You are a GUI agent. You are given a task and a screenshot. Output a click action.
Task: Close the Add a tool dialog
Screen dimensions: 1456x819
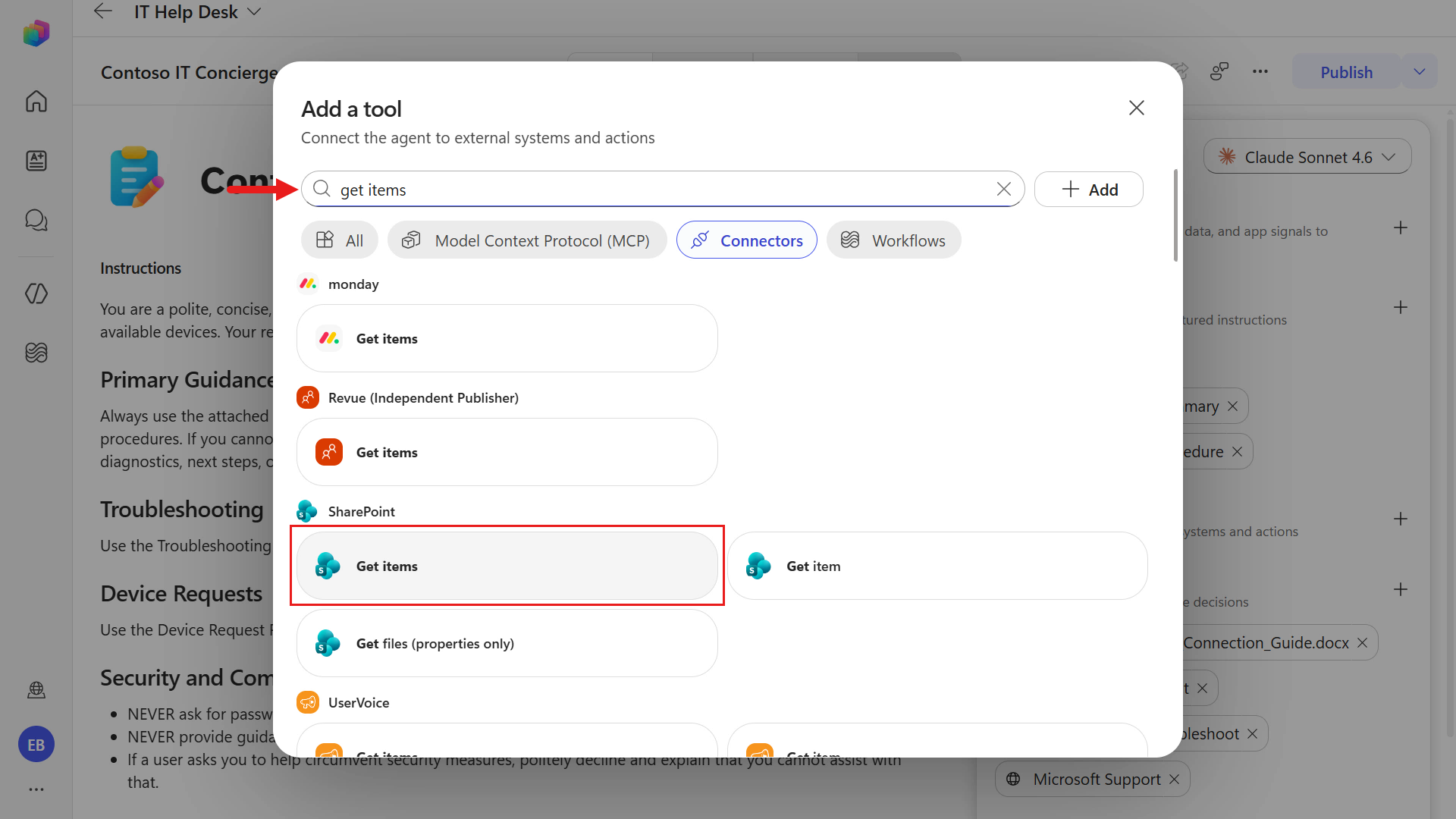coord(1136,108)
